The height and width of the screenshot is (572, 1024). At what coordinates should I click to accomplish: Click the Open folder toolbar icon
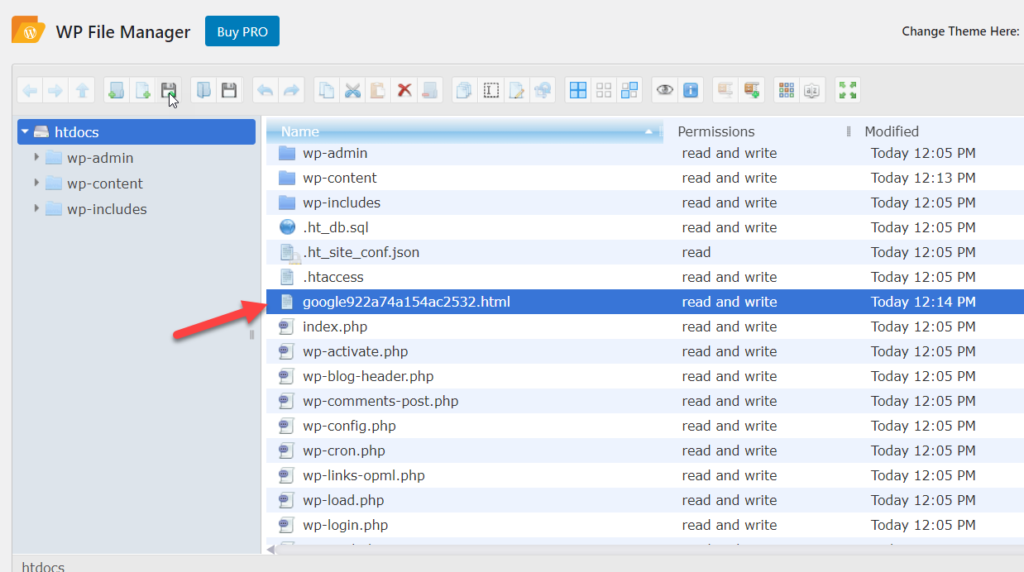(203, 90)
